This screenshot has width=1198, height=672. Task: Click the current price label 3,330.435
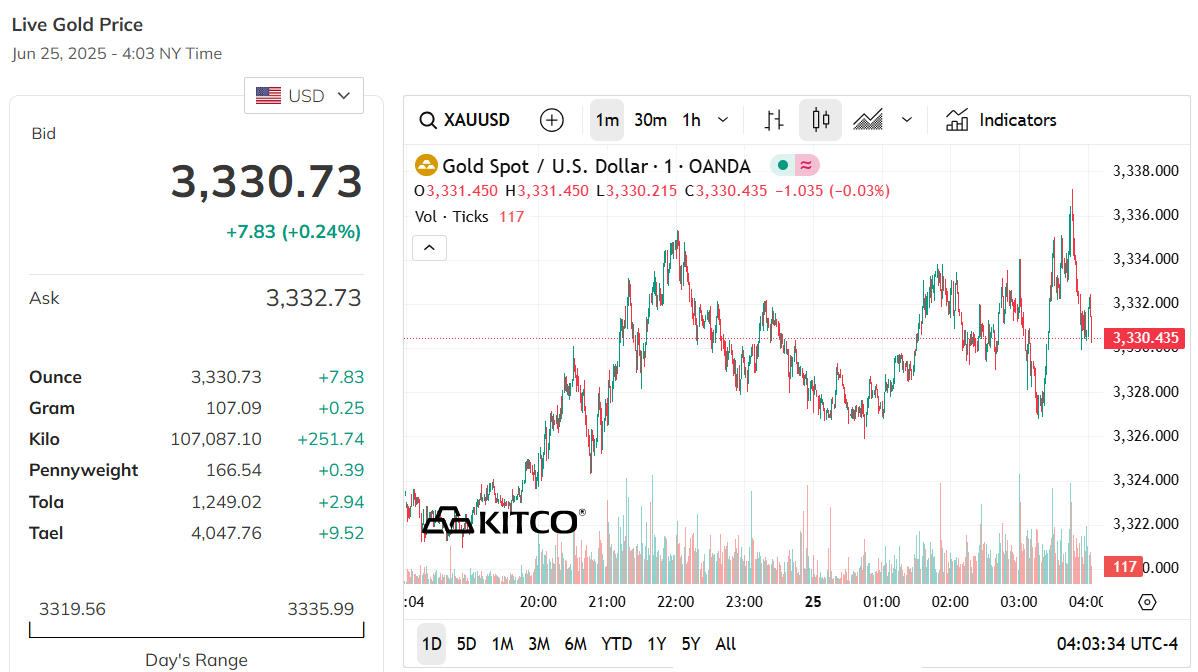[1145, 338]
